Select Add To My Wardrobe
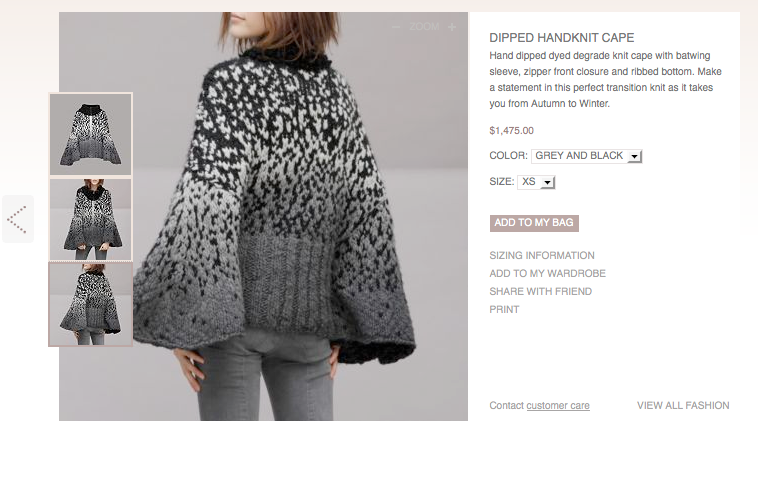This screenshot has width=758, height=482. point(547,274)
